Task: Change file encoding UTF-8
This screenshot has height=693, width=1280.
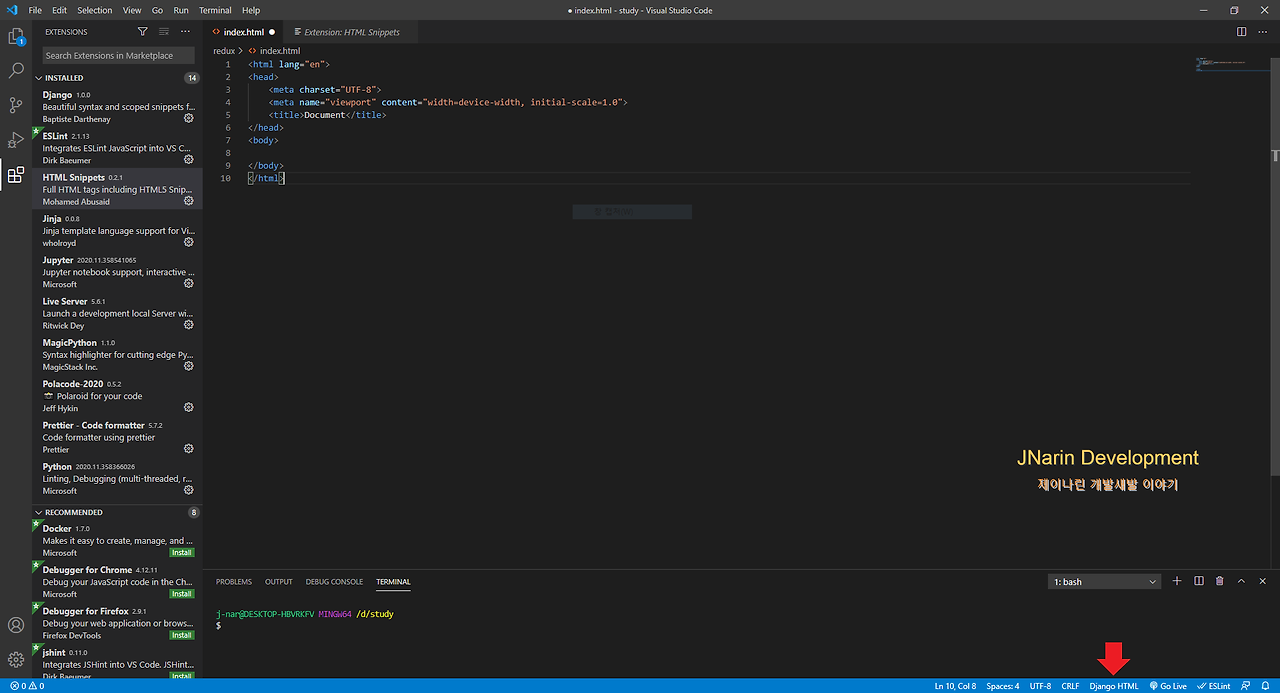Action: tap(1040, 686)
